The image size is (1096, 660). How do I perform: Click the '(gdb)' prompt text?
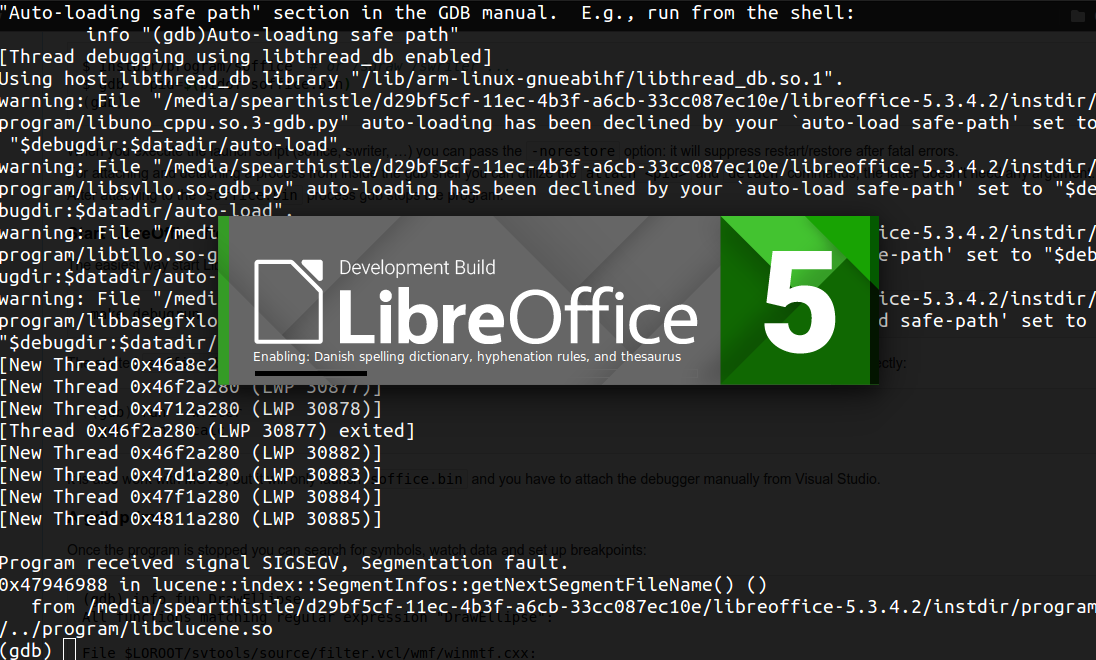[x=26, y=650]
